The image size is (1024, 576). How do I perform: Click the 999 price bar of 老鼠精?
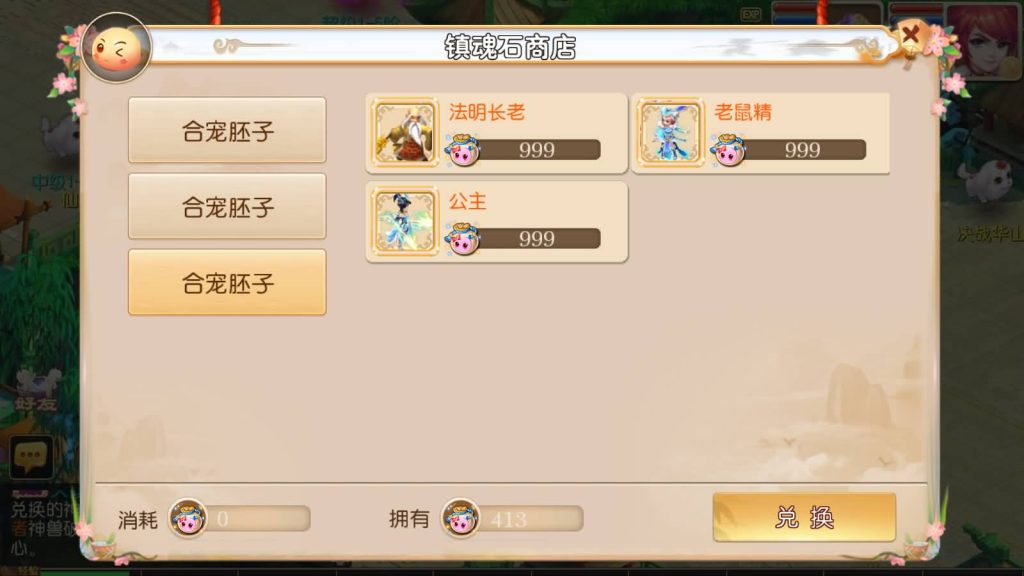(x=803, y=150)
